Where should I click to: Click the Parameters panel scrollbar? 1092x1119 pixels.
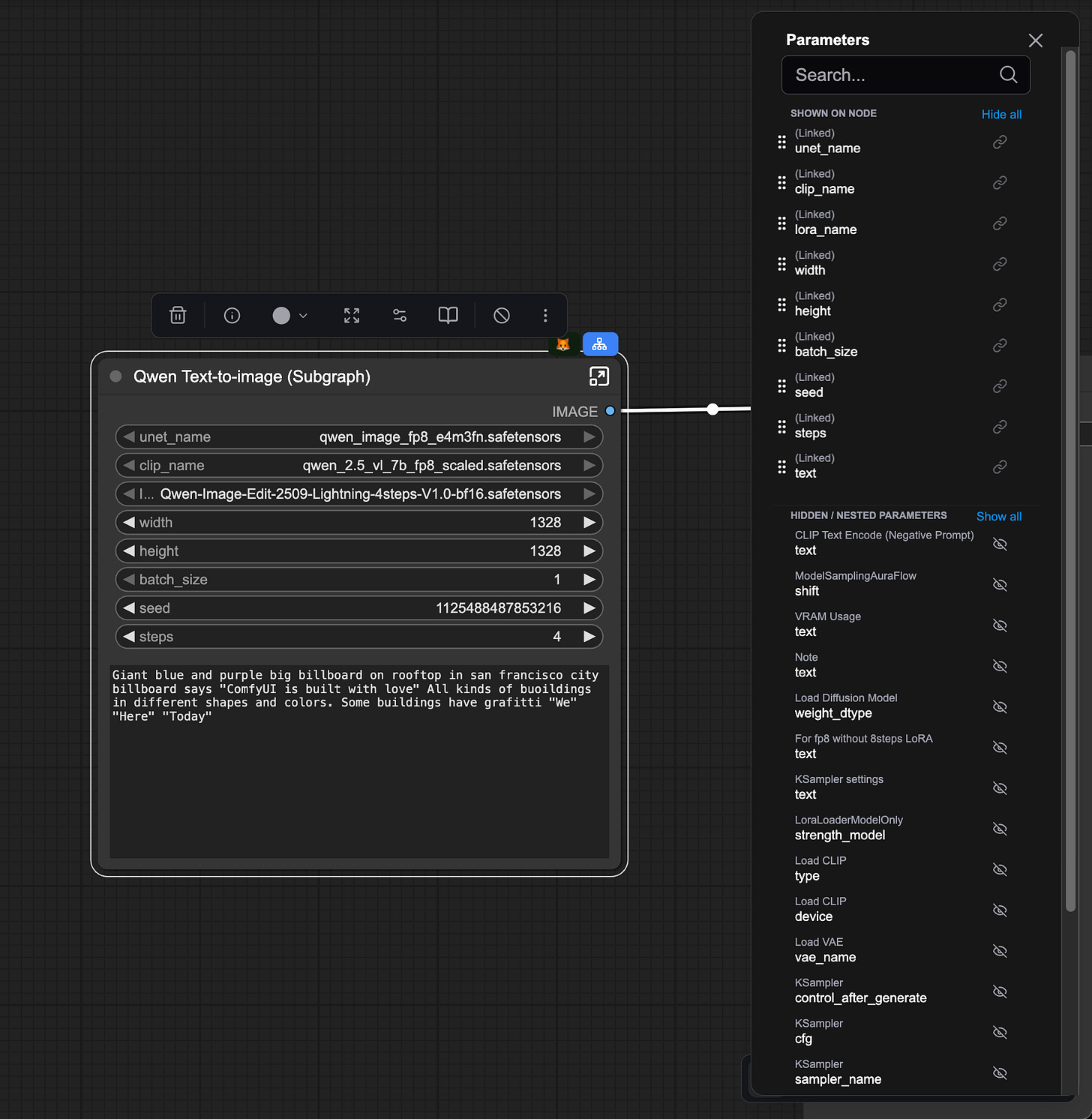(x=1070, y=480)
